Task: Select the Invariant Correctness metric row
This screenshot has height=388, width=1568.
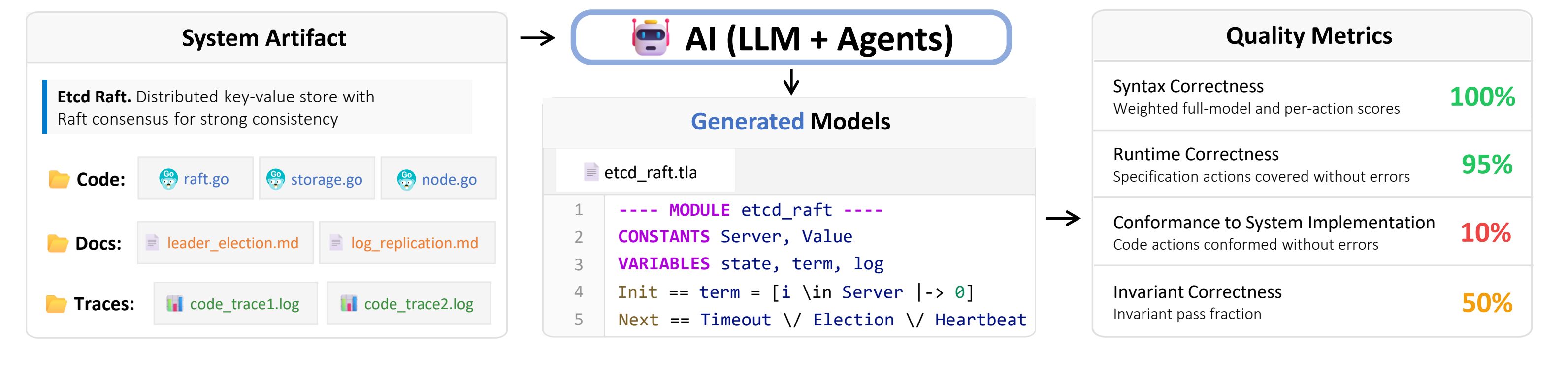Action: [x=1311, y=302]
